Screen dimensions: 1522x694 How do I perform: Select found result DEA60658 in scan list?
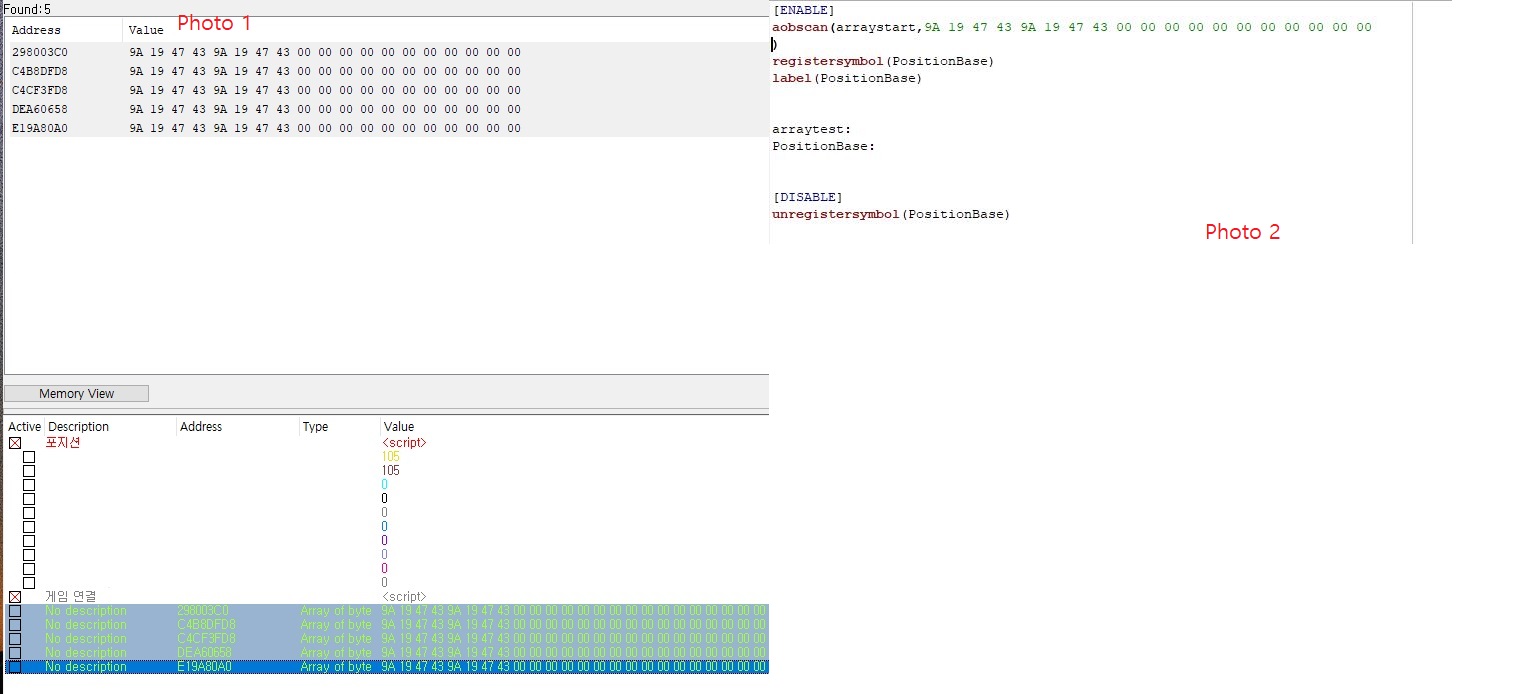pyautogui.click(x=40, y=109)
